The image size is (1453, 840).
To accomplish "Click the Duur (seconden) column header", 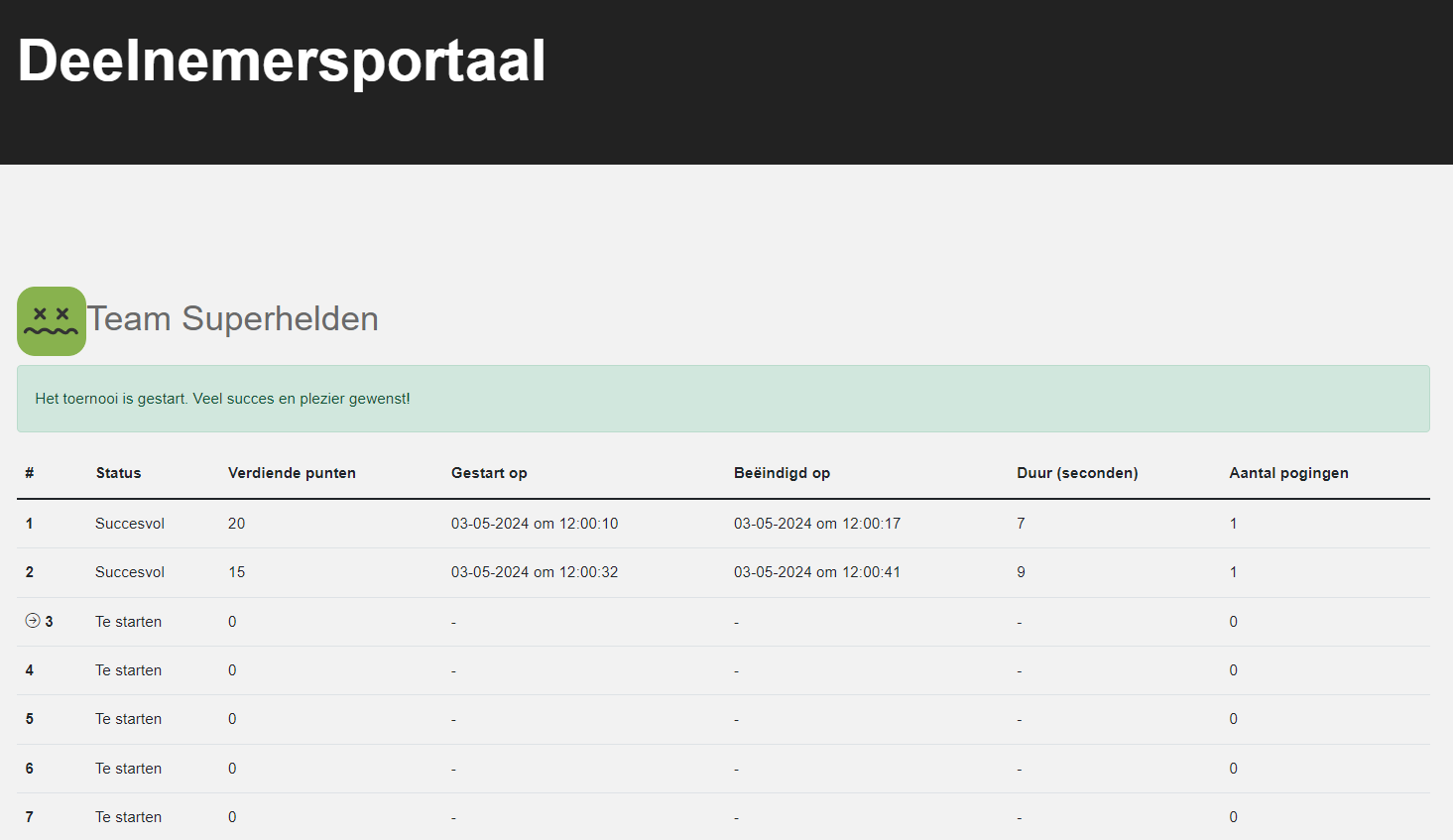I will (x=1077, y=473).
